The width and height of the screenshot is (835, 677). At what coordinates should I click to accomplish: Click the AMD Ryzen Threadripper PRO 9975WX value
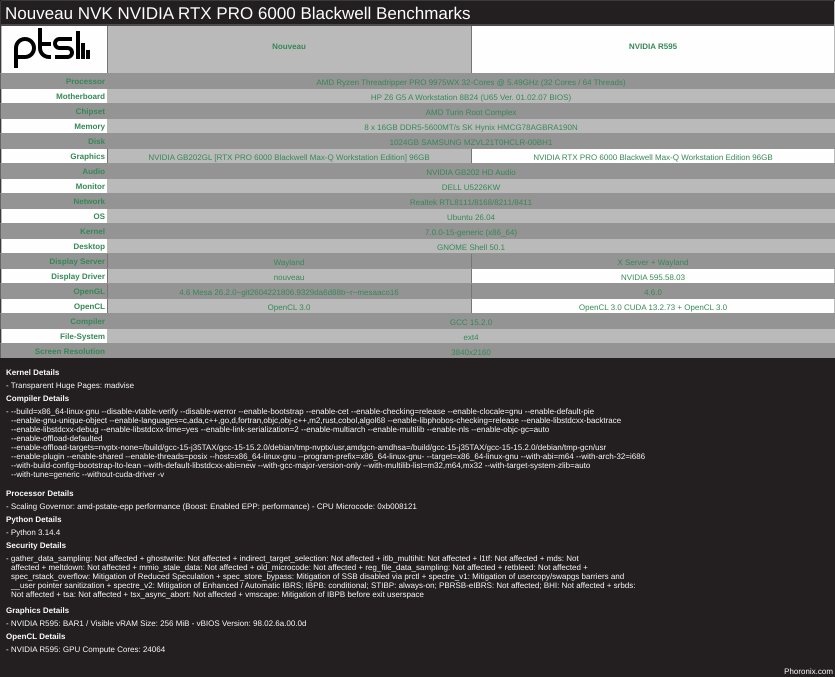click(471, 82)
